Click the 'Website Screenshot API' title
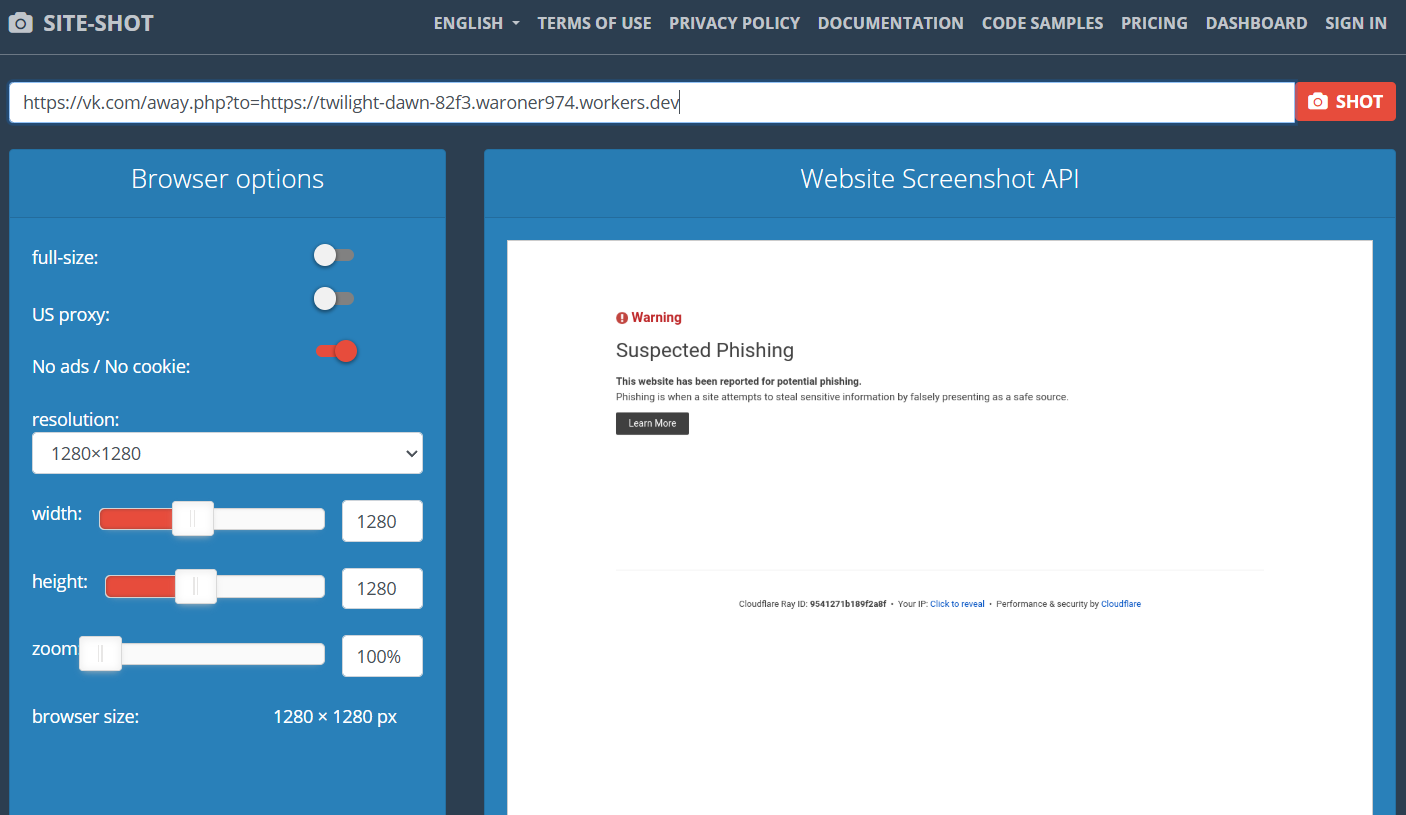Viewport: 1406px width, 815px height. pyautogui.click(x=940, y=179)
